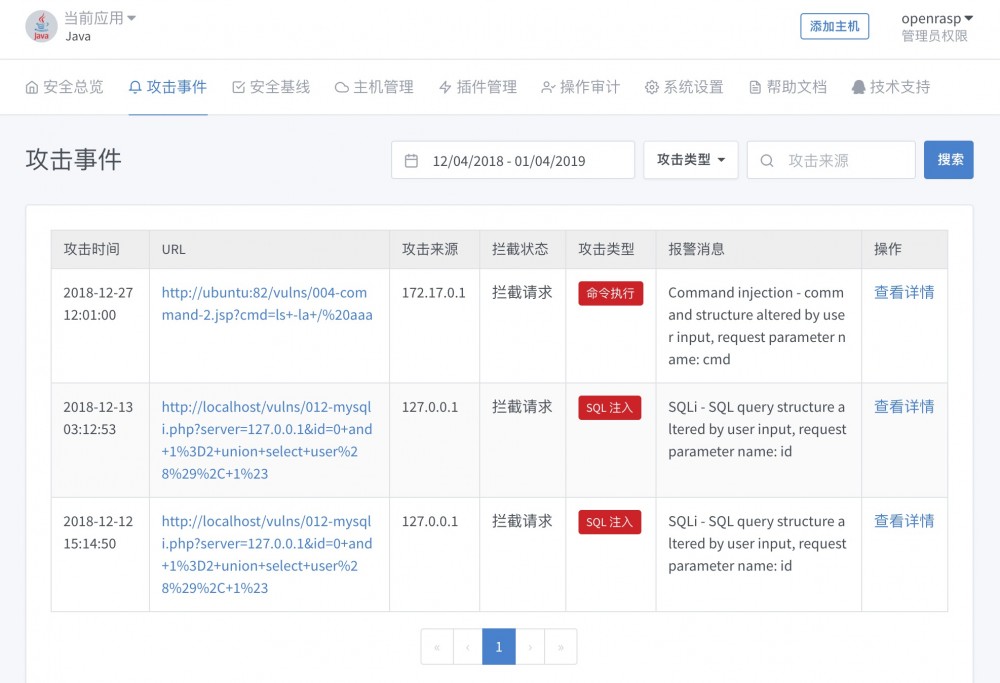Click the 拦截请求 status in the 2018-12-27 row
This screenshot has width=1000, height=683.
pyautogui.click(x=522, y=293)
